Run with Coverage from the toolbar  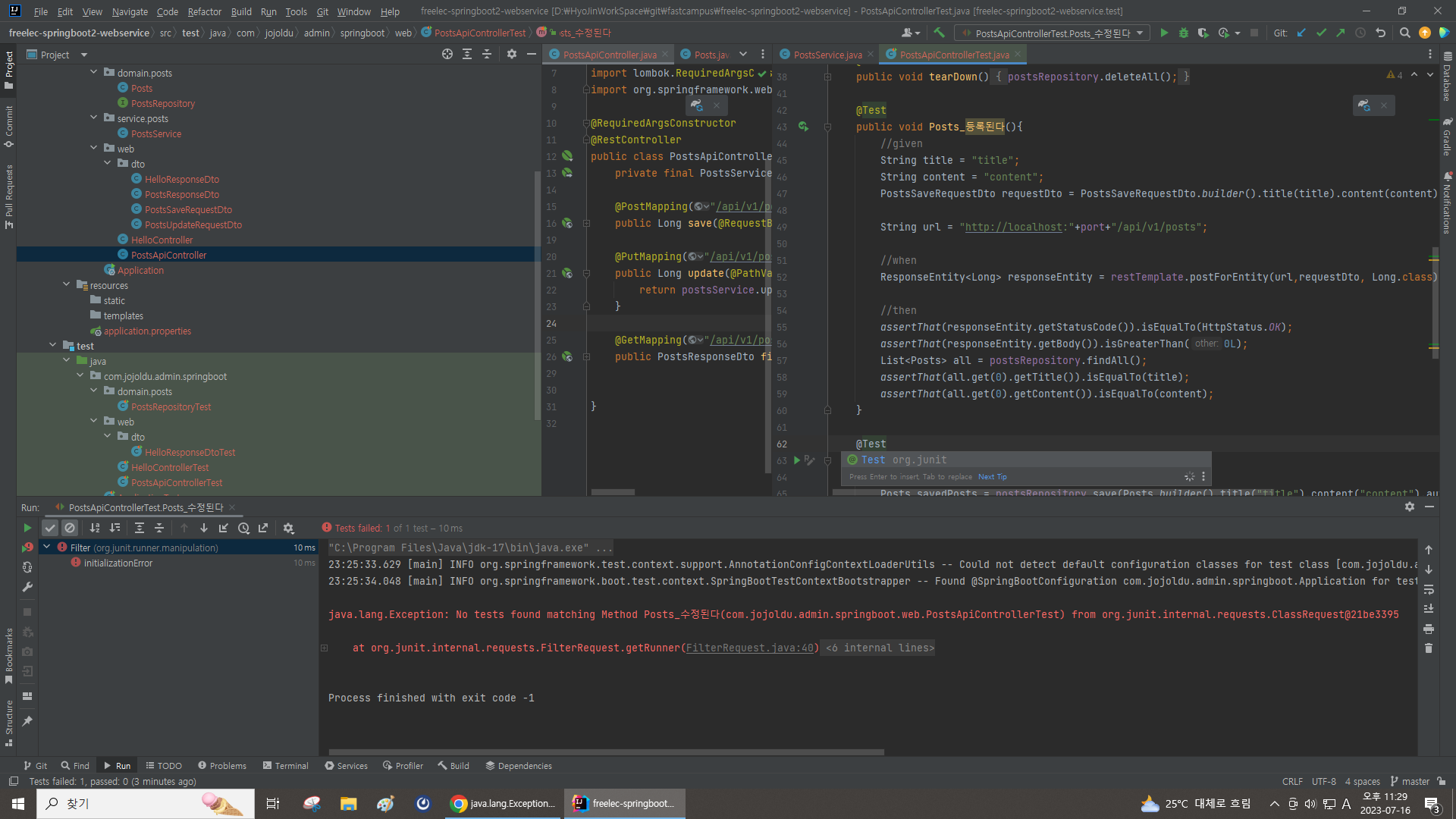1203,33
